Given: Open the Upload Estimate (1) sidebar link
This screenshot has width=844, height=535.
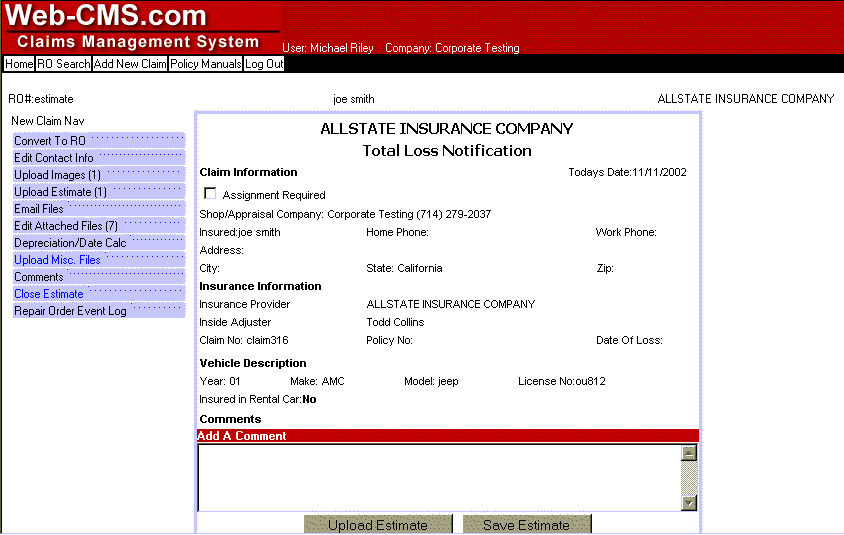Looking at the screenshot, I should [60, 192].
